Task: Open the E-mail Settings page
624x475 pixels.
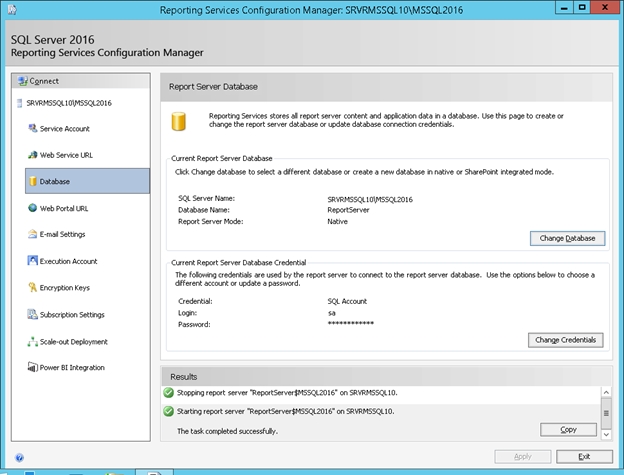Action: coord(62,234)
